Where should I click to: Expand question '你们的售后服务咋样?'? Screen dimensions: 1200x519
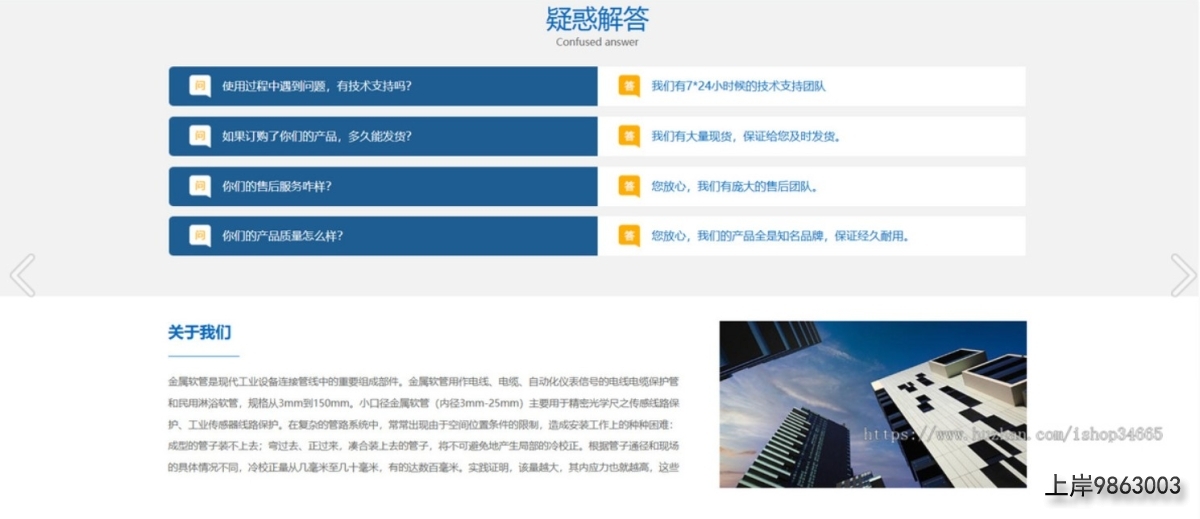pos(277,186)
